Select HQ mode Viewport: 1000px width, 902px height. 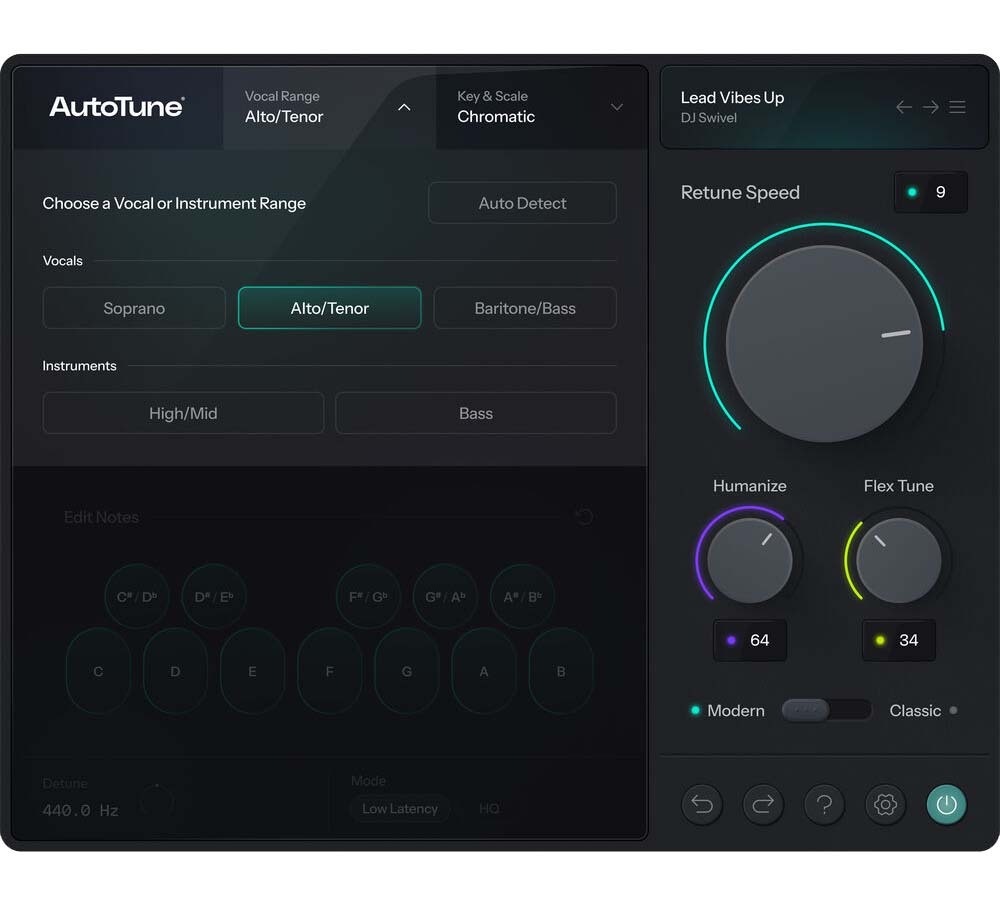point(489,808)
